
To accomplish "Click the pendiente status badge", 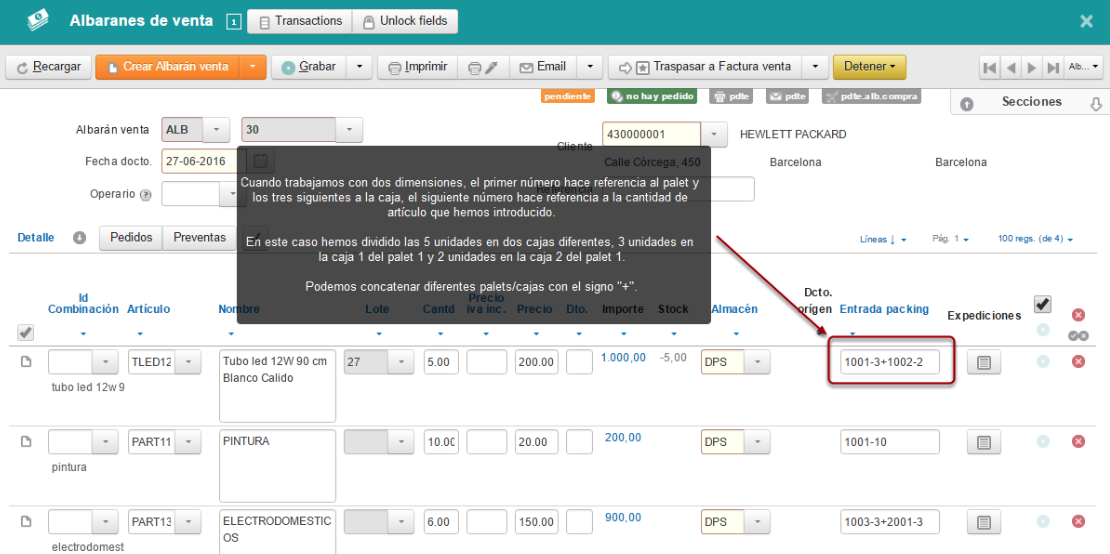I will click(x=568, y=97).
